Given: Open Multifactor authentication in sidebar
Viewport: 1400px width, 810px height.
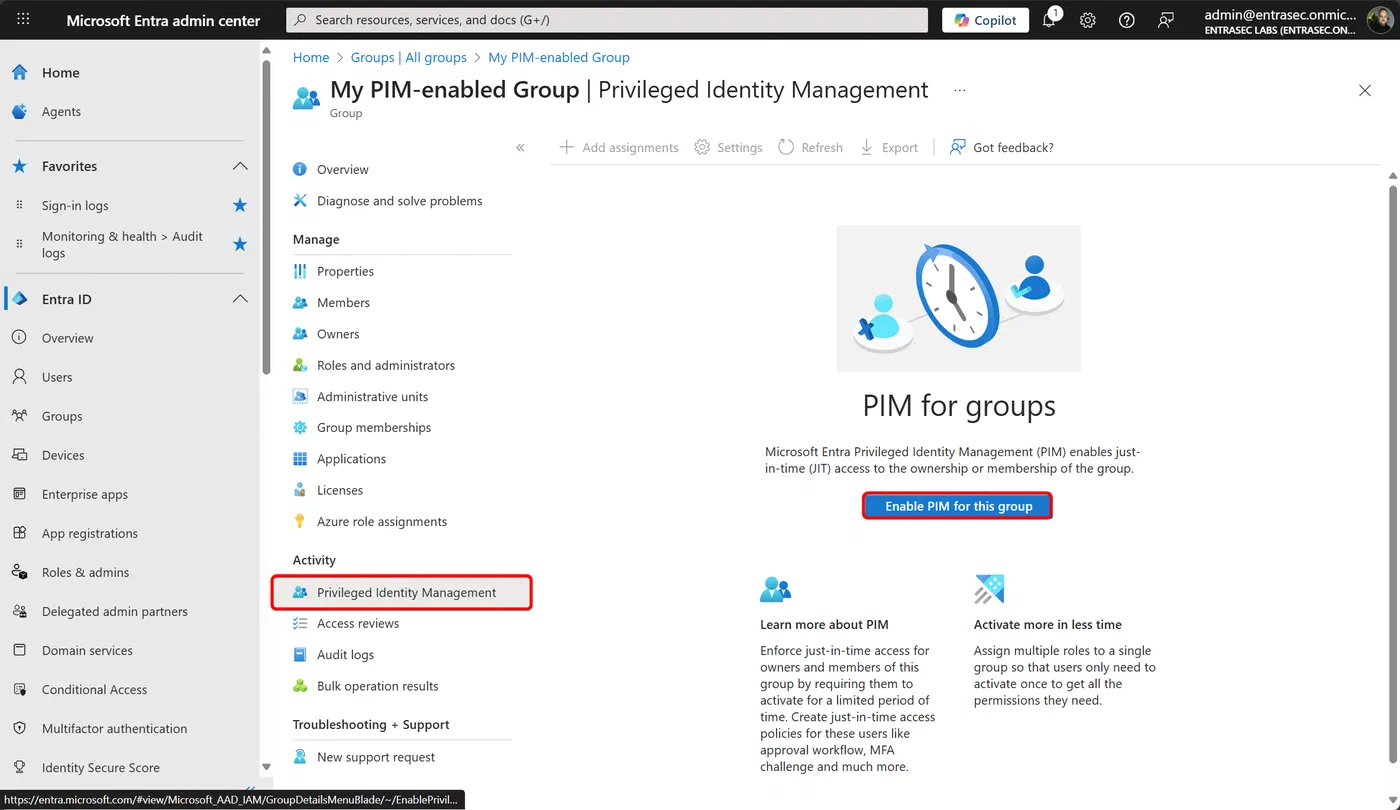Looking at the screenshot, I should coord(114,728).
